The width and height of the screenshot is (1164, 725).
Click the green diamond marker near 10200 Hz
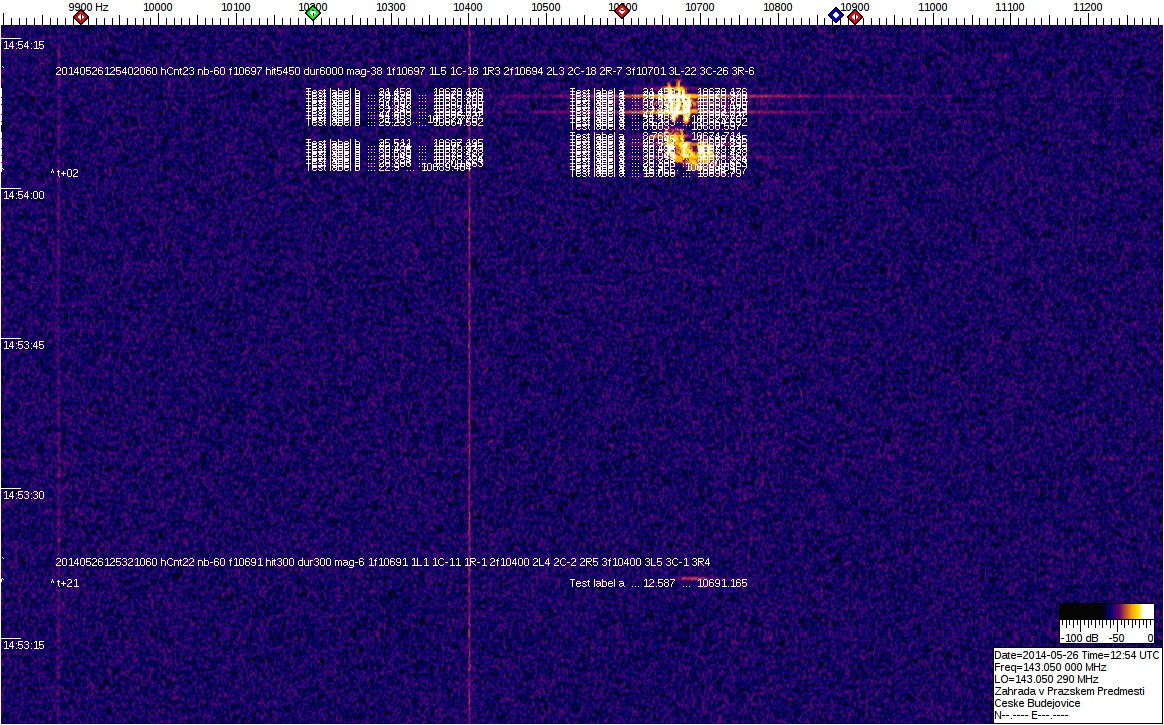coord(313,13)
